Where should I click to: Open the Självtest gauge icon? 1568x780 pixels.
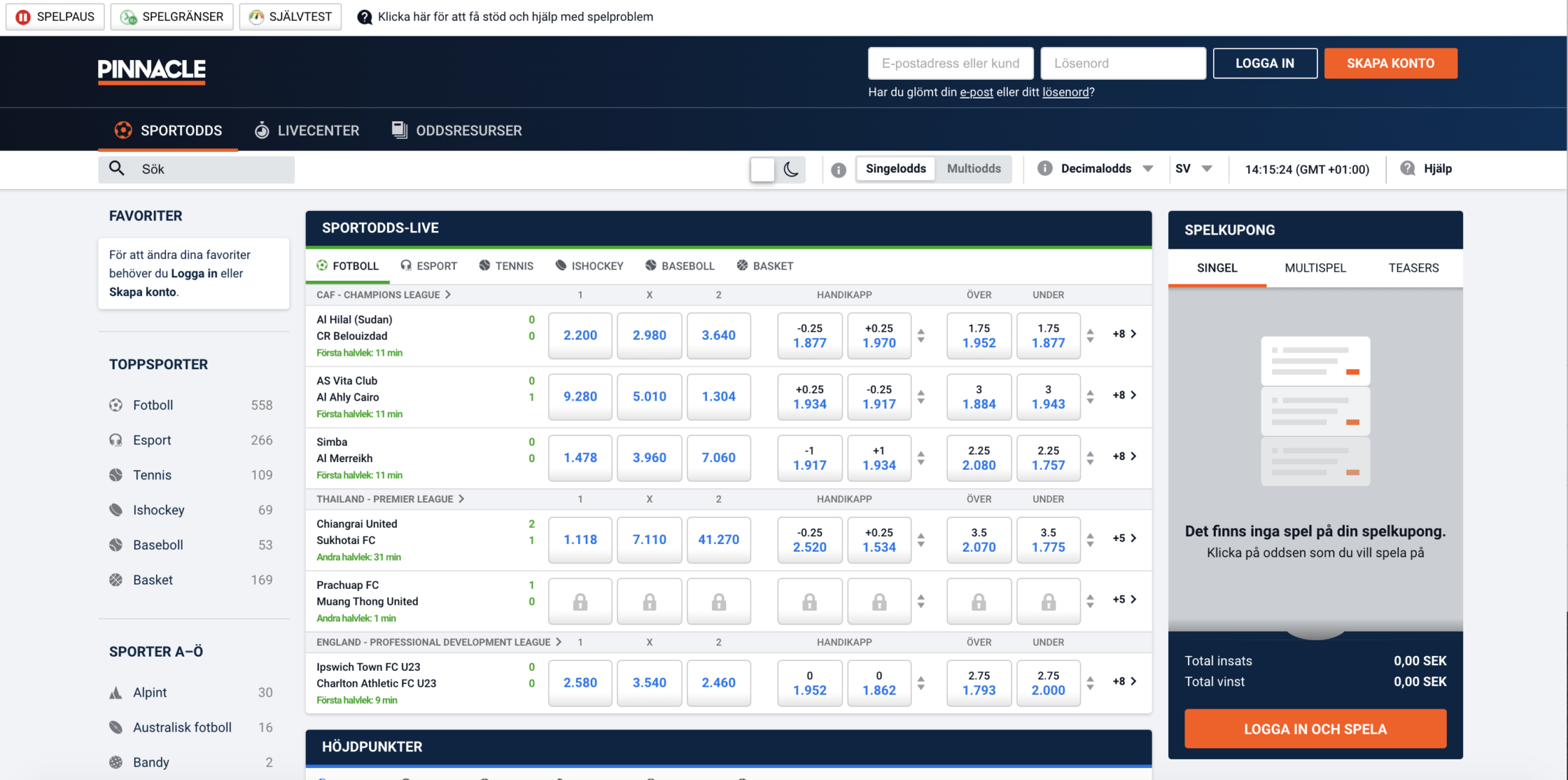[x=256, y=16]
